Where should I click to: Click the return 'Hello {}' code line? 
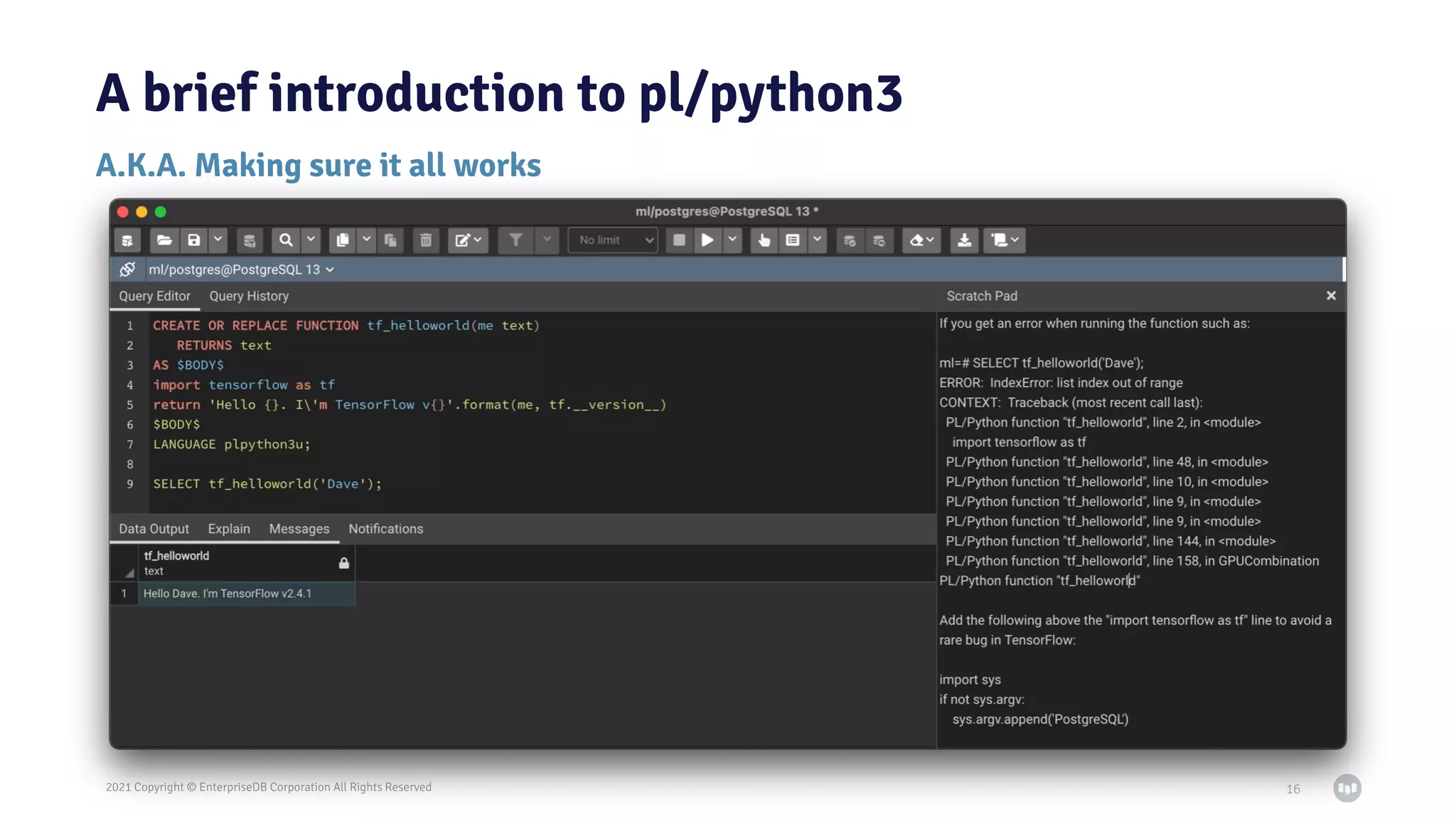(409, 405)
